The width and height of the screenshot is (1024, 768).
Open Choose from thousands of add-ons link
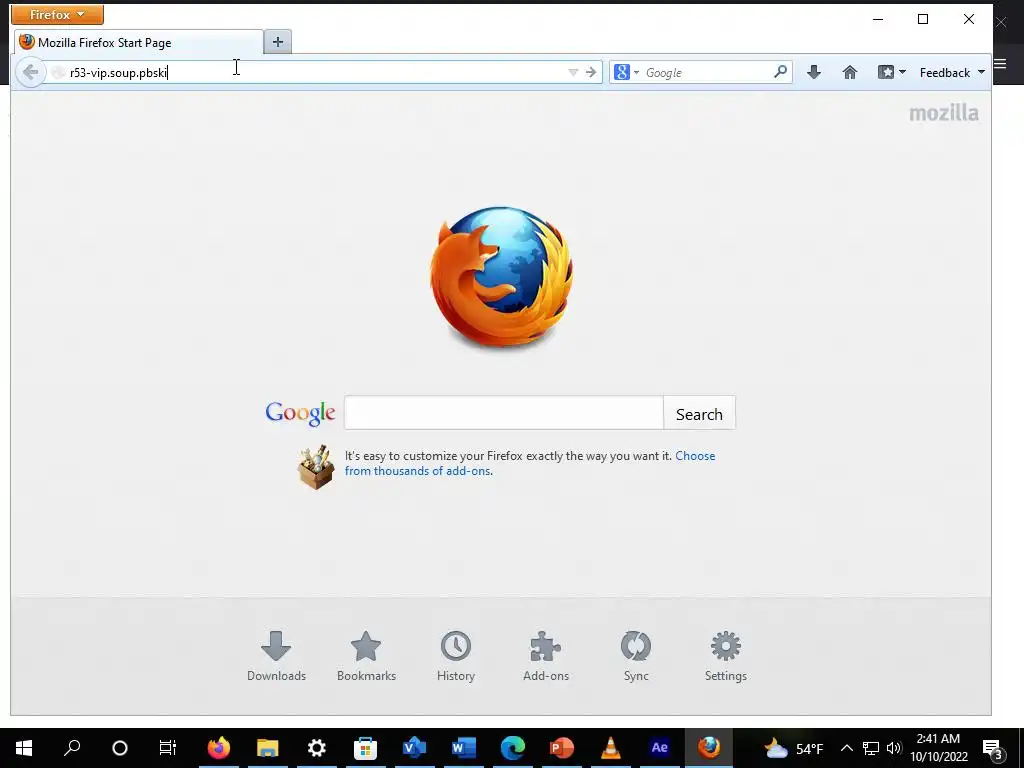pyautogui.click(x=530, y=463)
